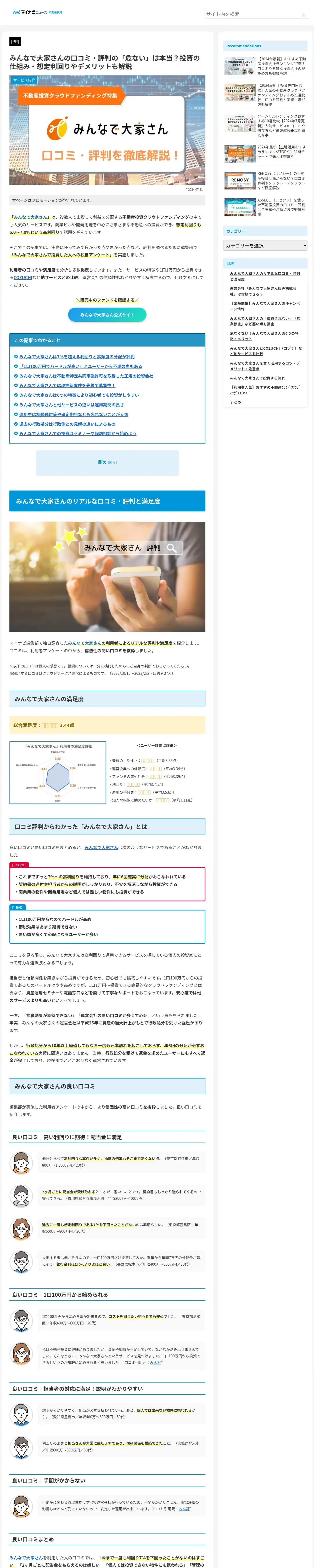Click the 不動産投資クラウドファンディング特集 hero image
The height and width of the screenshot is (1568, 314).
(107, 130)
